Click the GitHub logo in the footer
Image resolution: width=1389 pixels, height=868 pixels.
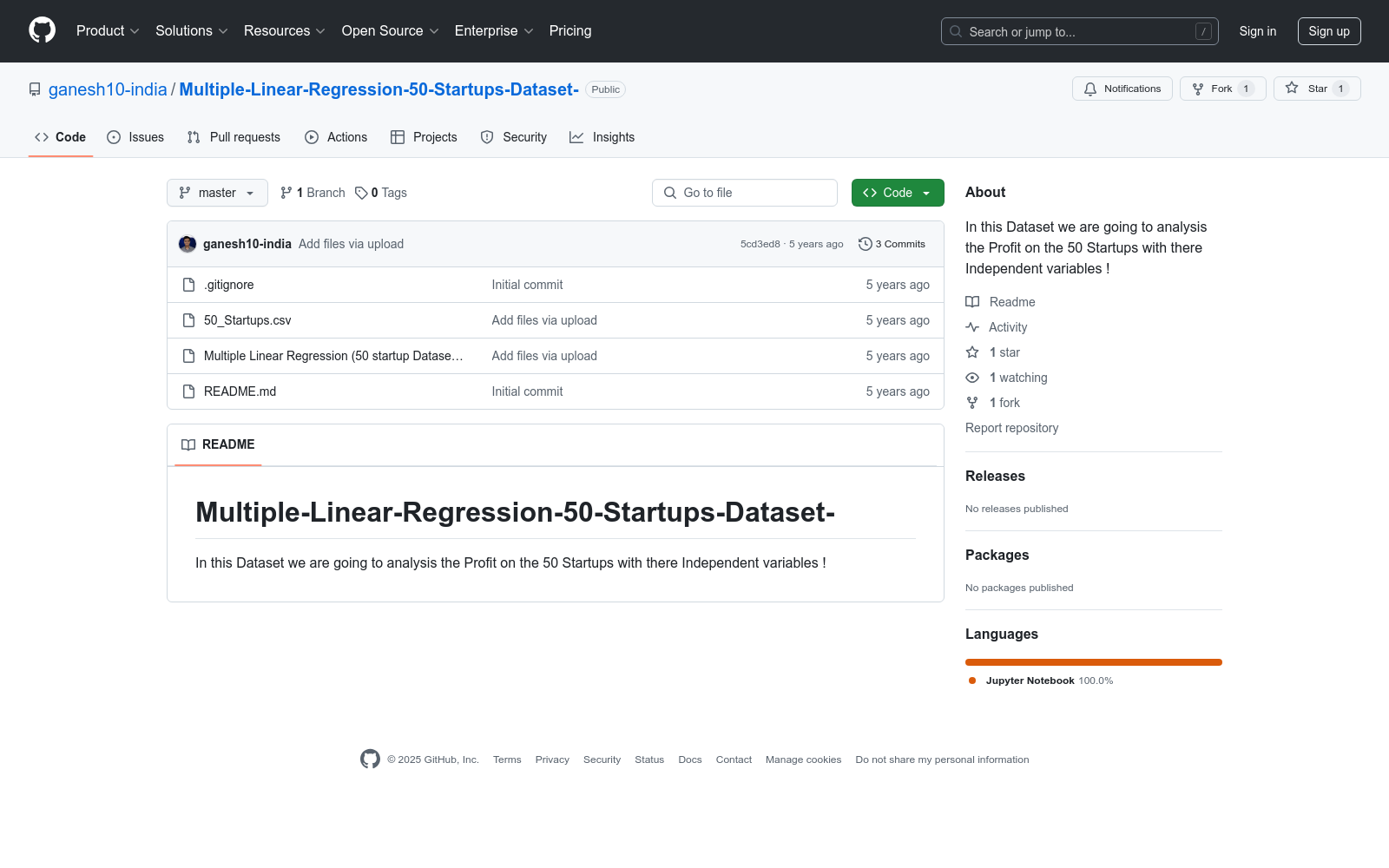point(370,759)
